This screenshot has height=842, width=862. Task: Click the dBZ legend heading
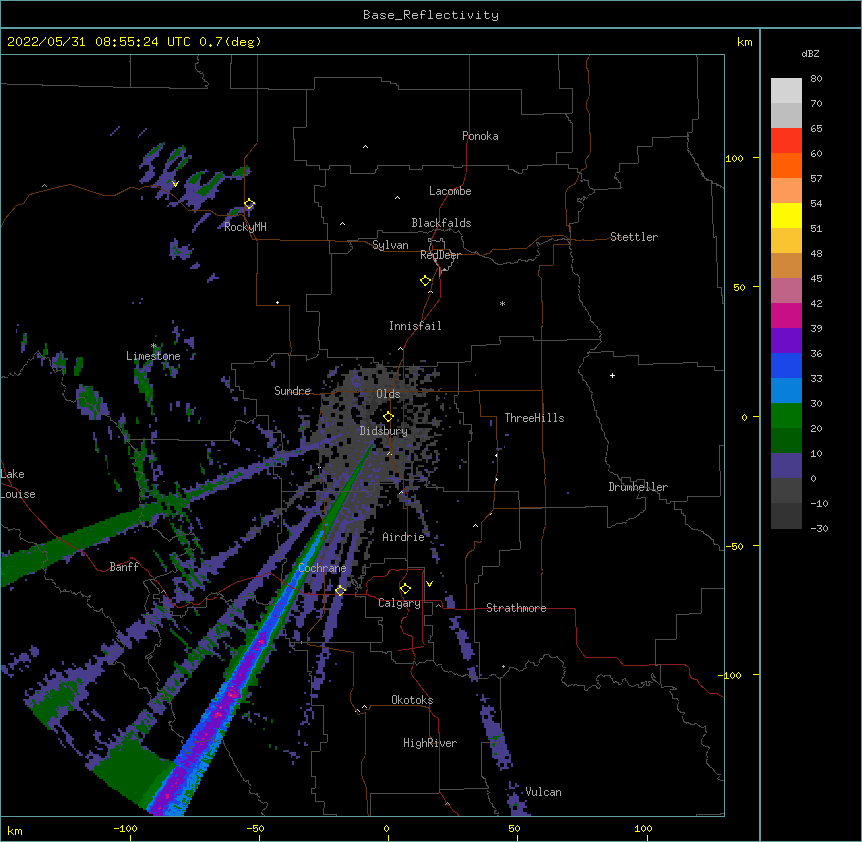810,53
